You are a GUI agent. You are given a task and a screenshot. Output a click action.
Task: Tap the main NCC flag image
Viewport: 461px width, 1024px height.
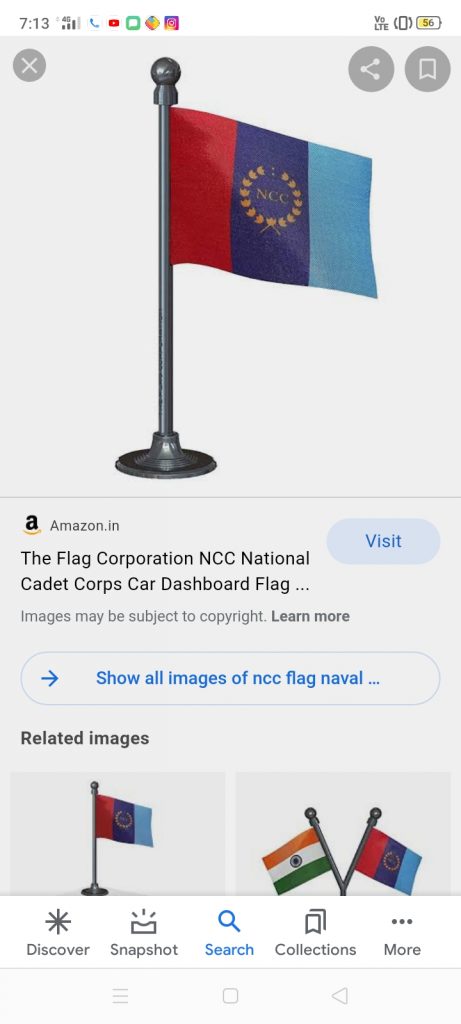[230, 268]
